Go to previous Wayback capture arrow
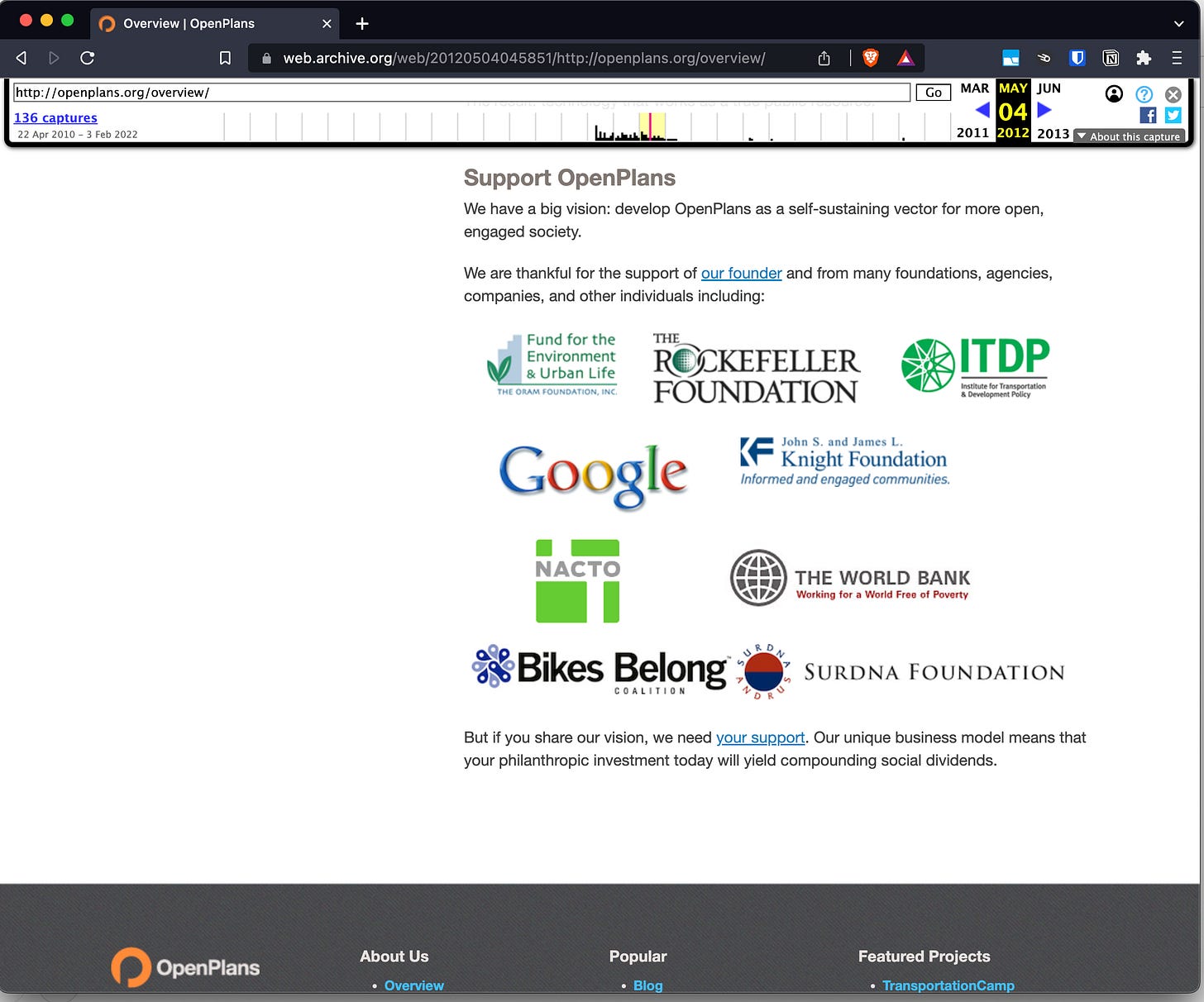The height and width of the screenshot is (1002, 1204). tap(982, 109)
